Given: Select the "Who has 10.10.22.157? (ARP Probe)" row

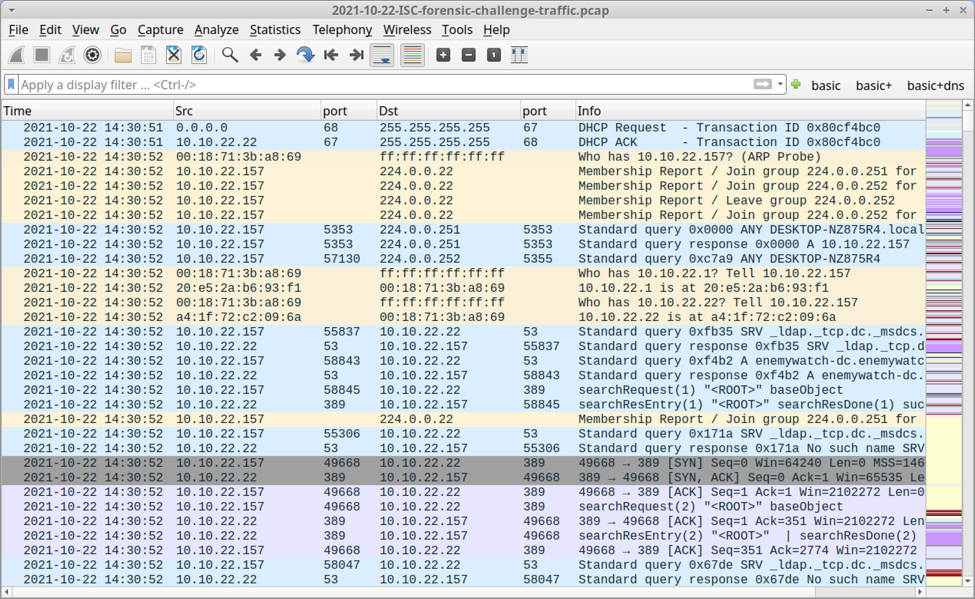Looking at the screenshot, I should point(463,157).
